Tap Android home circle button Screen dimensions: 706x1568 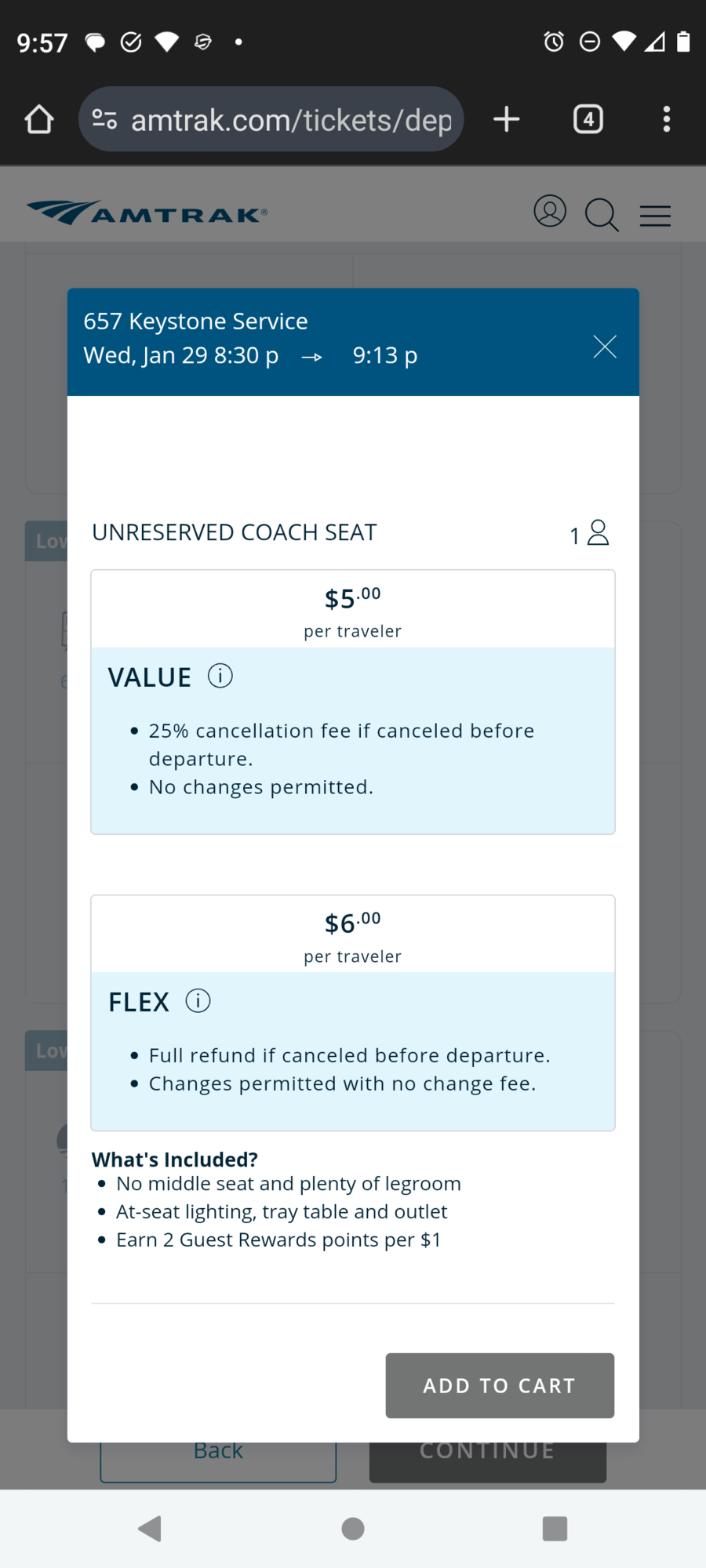353,1528
